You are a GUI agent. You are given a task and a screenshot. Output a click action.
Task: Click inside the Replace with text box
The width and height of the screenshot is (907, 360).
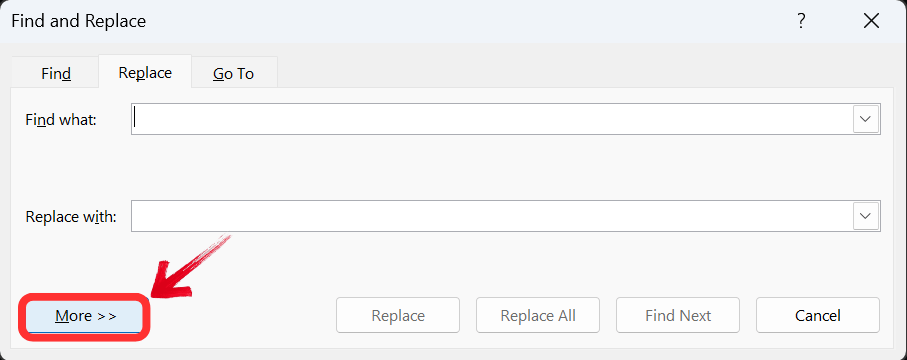pos(492,216)
